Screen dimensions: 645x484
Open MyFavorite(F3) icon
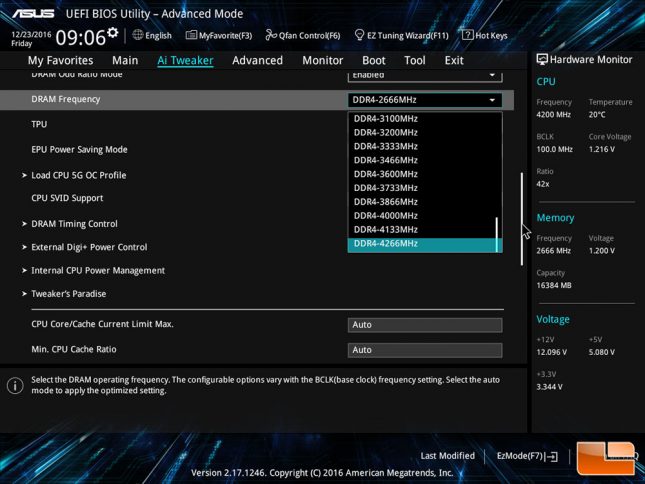pos(191,35)
